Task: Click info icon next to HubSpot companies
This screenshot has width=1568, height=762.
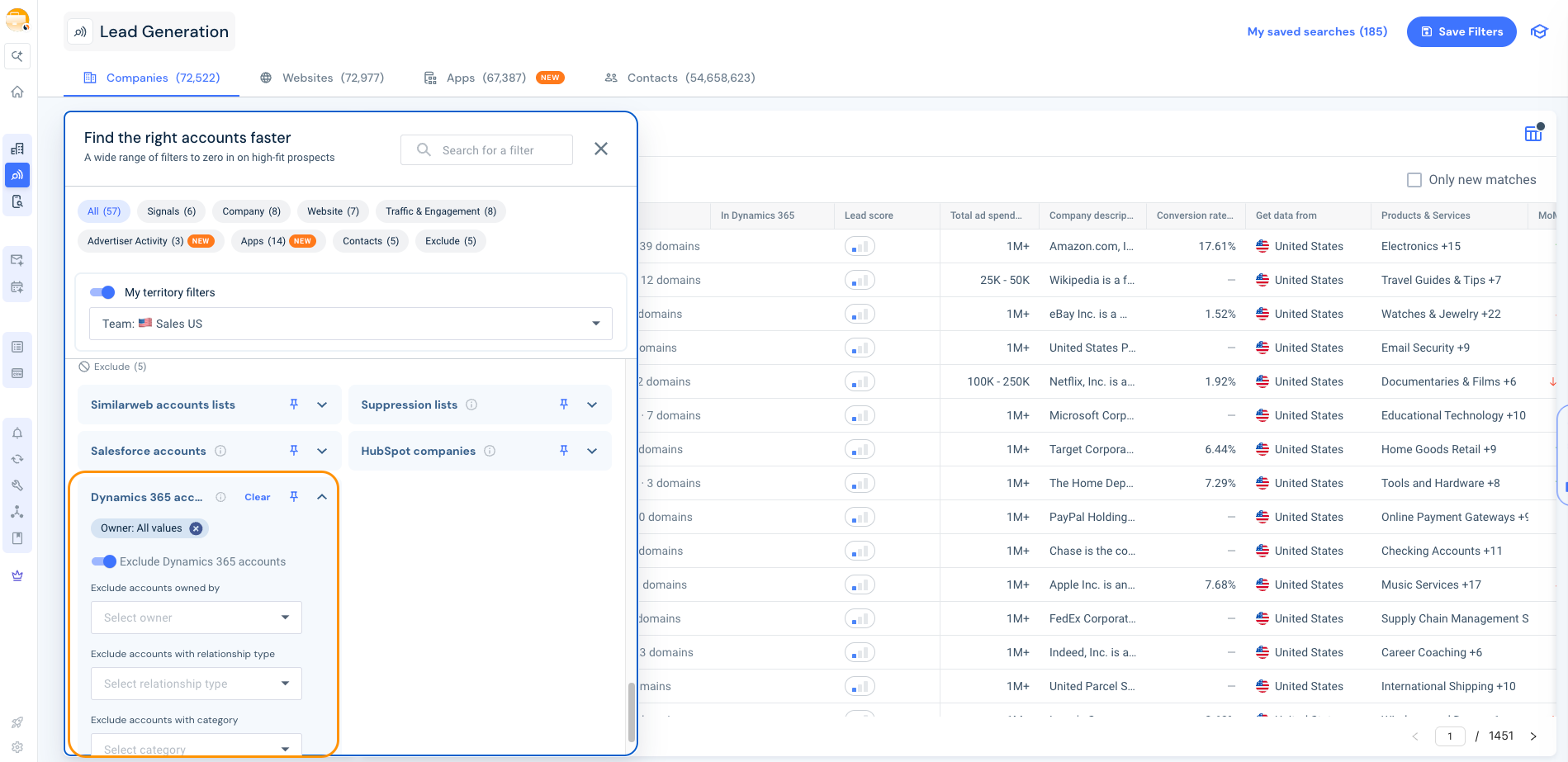Action: click(x=490, y=451)
